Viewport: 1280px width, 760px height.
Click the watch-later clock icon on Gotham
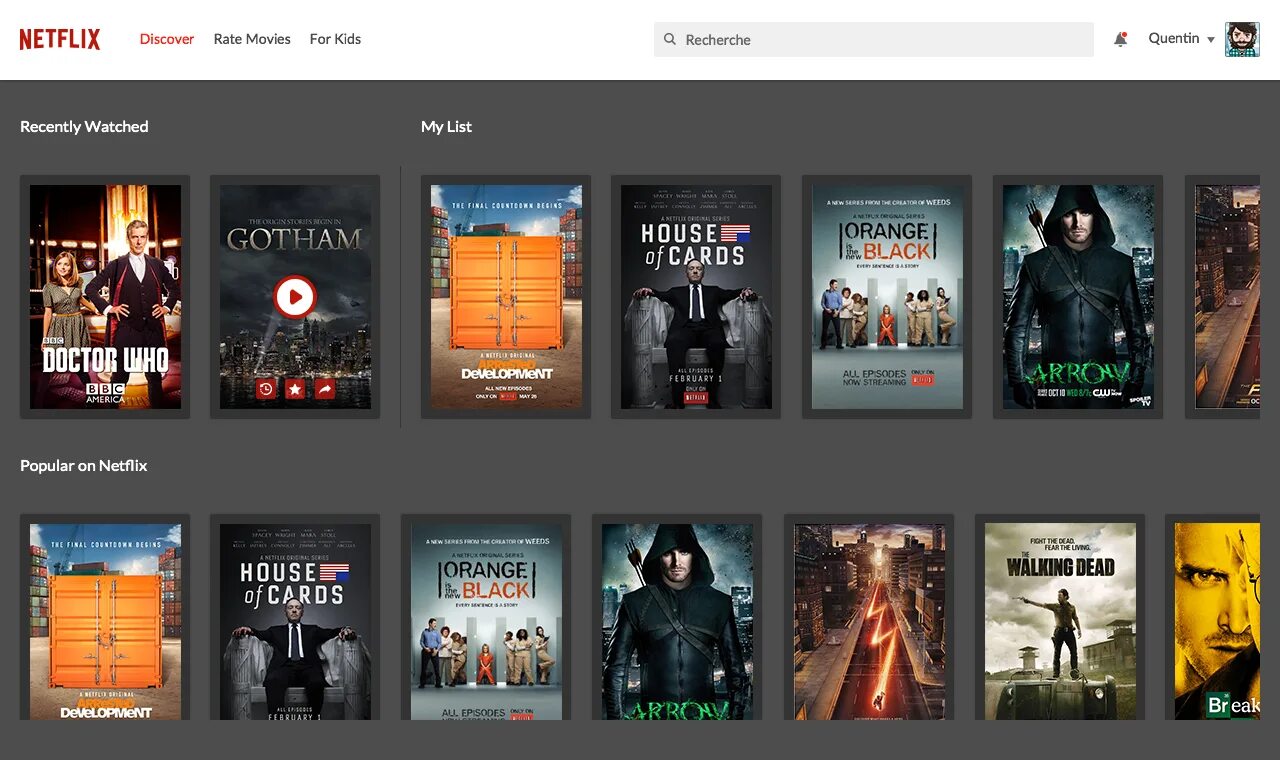[x=265, y=389]
